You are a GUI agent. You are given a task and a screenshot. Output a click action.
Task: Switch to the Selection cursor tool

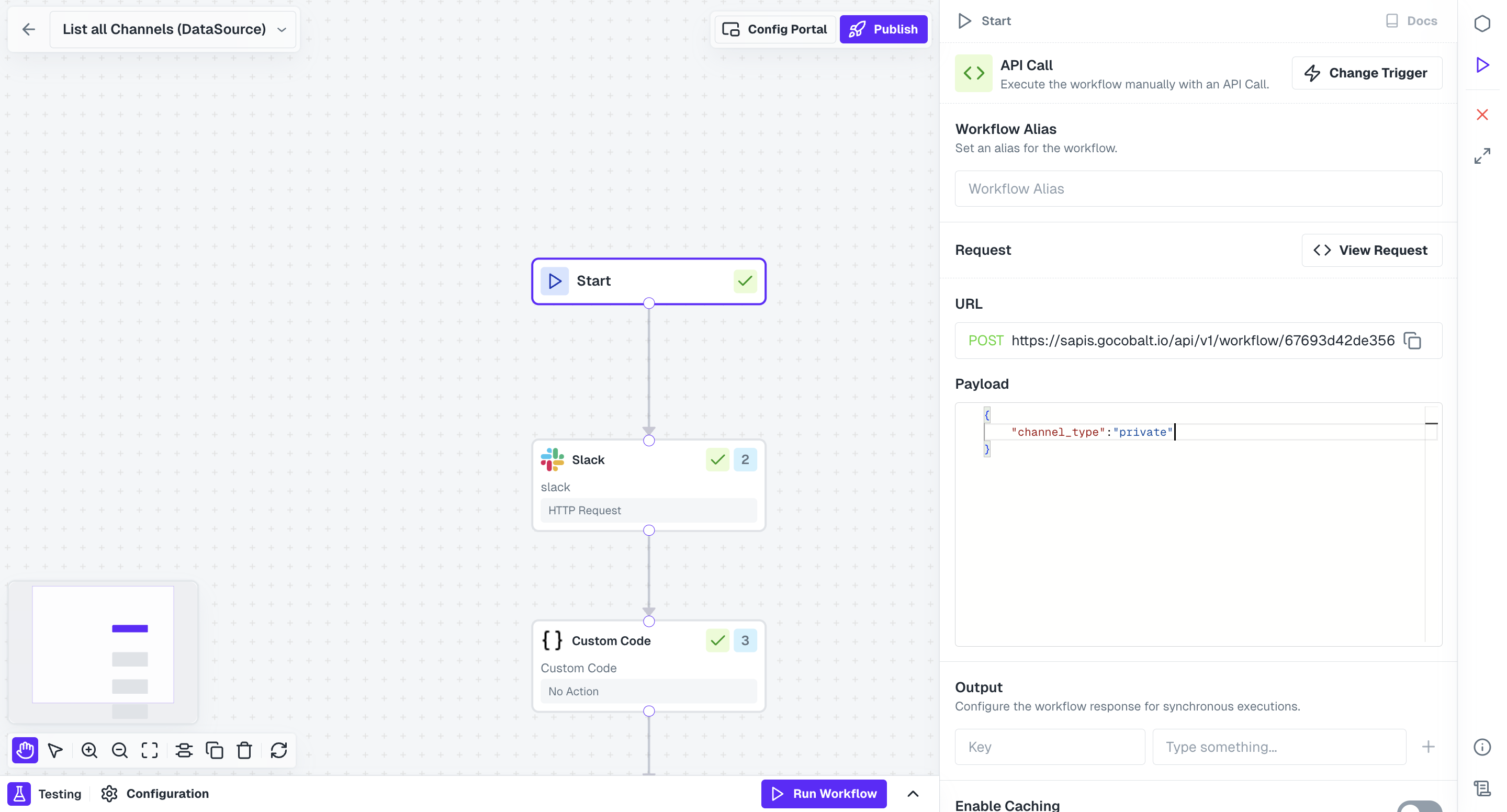55,750
